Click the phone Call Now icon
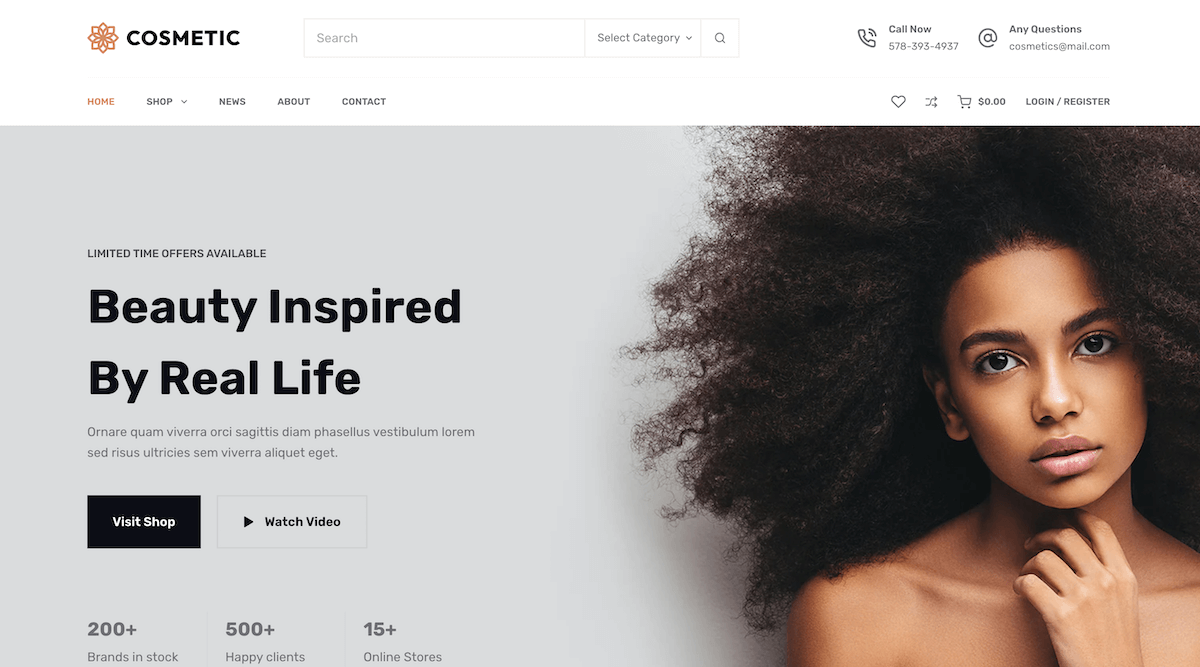 (x=867, y=38)
